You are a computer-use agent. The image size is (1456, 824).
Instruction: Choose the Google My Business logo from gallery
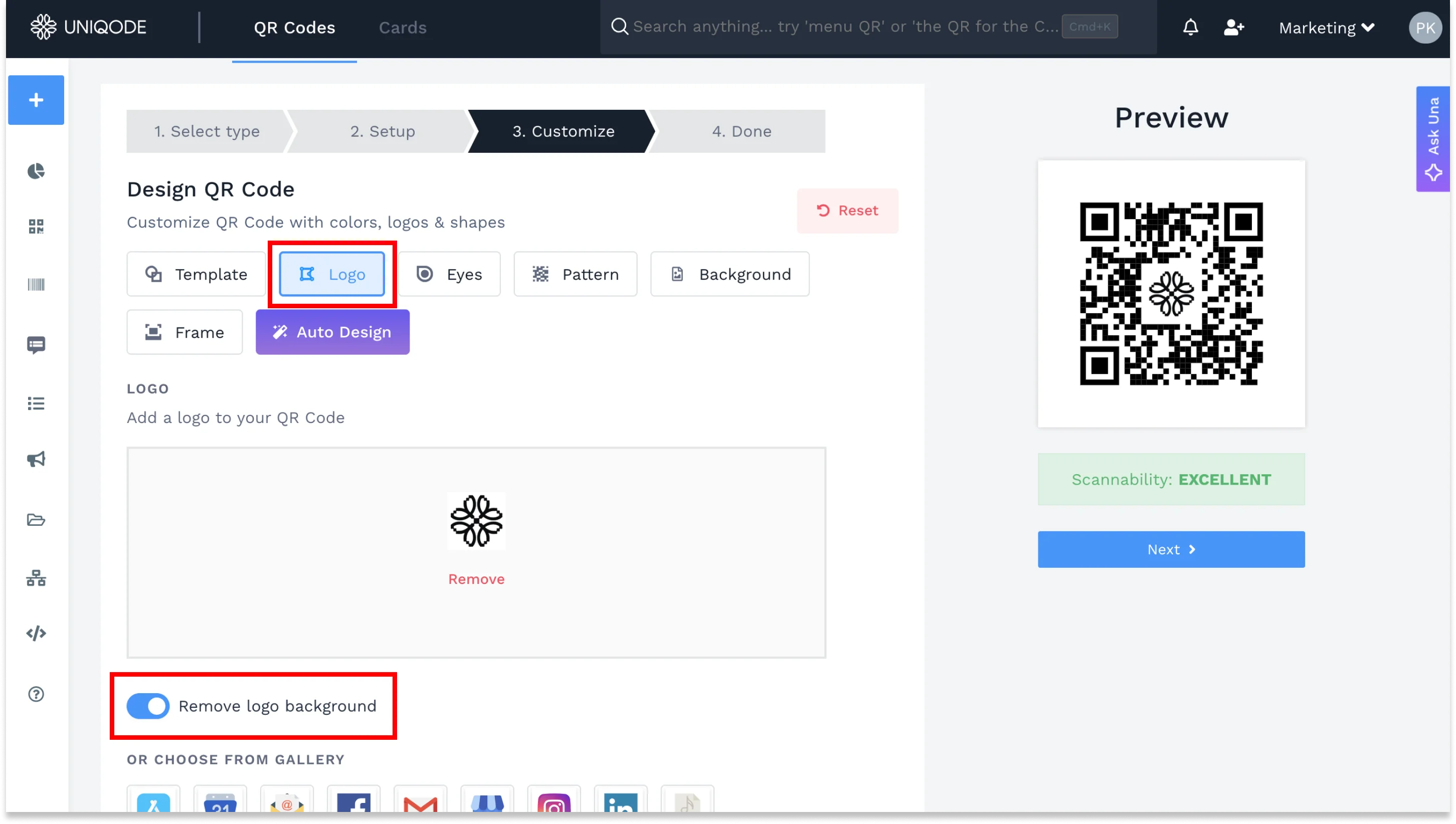[x=487, y=799]
